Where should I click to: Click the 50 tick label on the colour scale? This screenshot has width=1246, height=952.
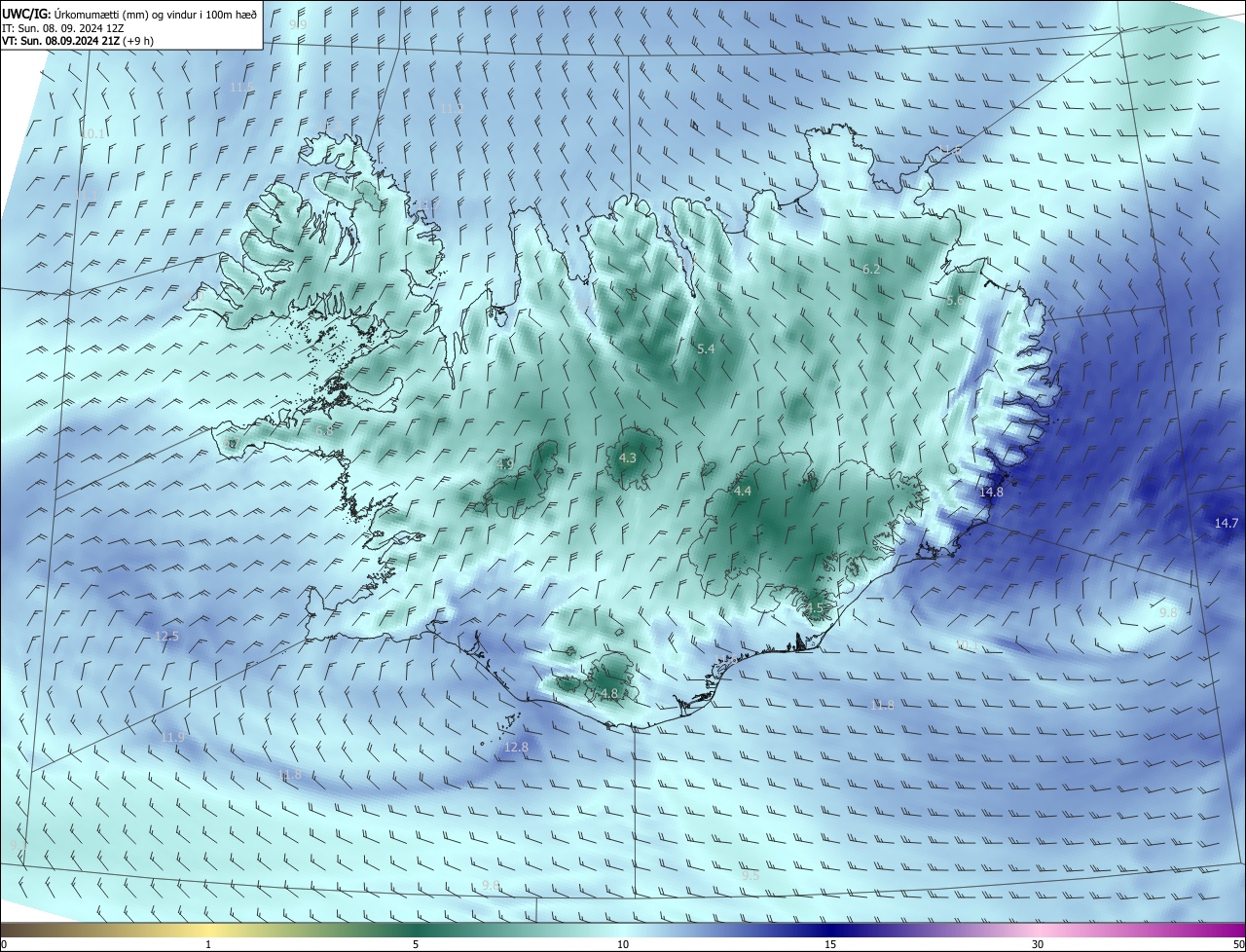pos(1238,945)
